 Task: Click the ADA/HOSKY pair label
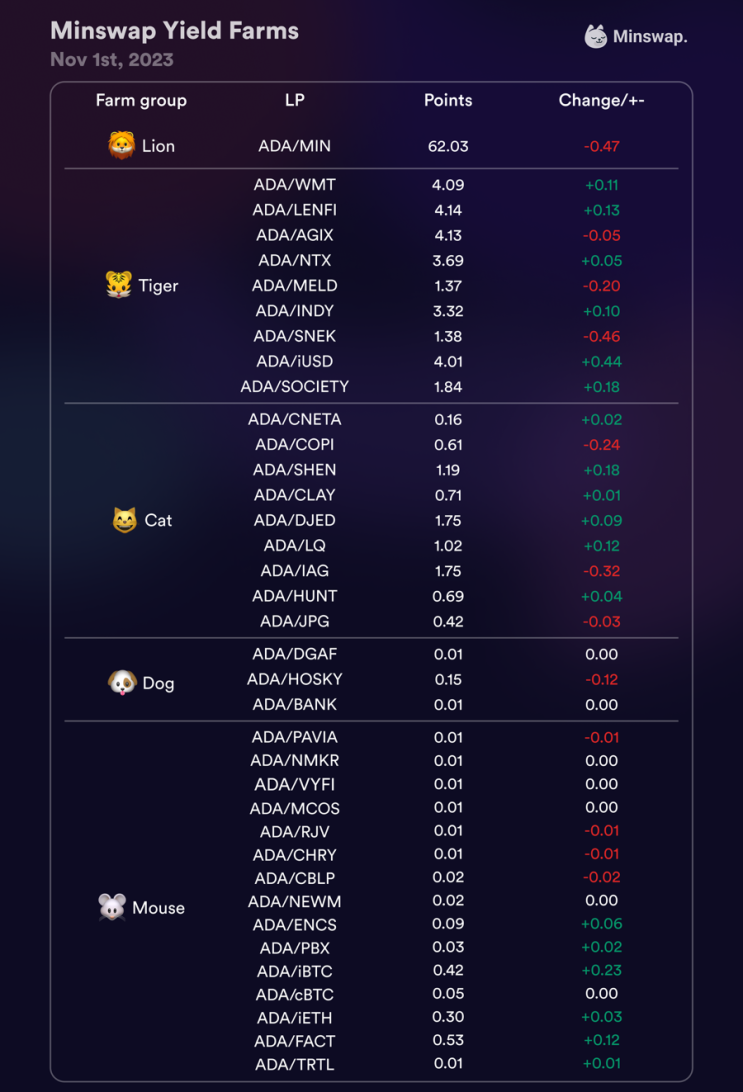click(294, 679)
